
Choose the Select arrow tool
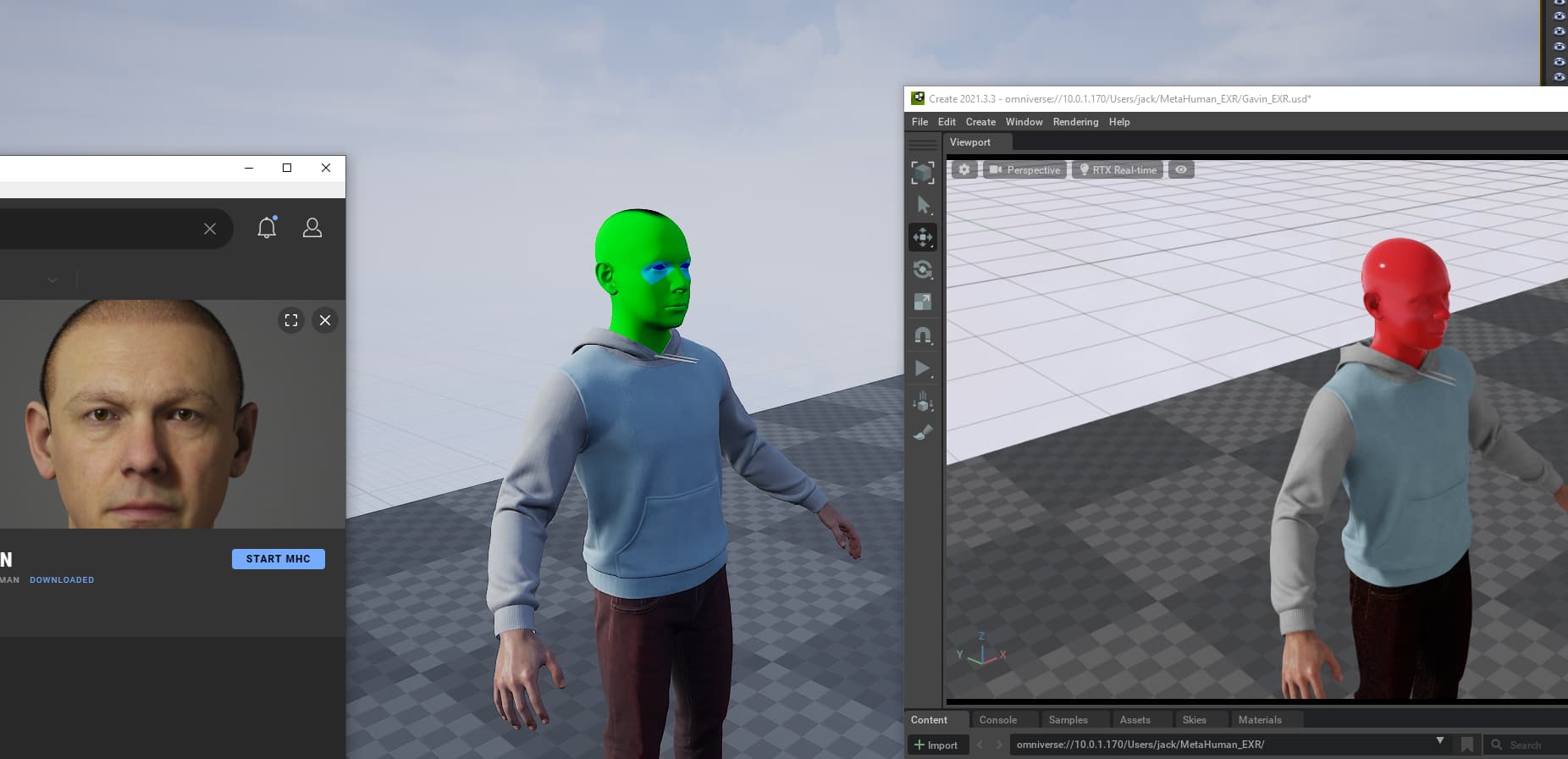tap(923, 205)
